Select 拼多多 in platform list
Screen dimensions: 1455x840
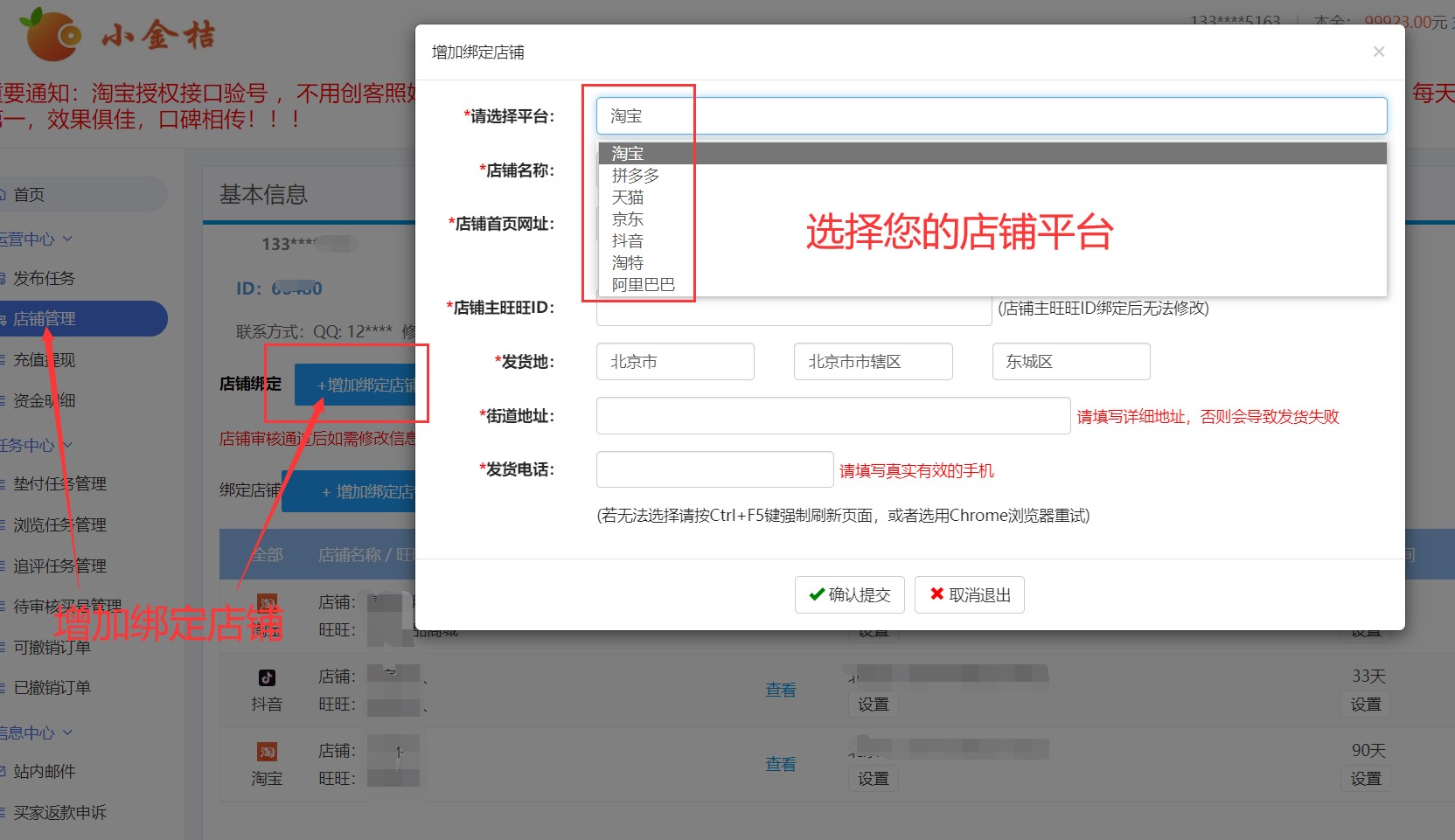[x=992, y=176]
